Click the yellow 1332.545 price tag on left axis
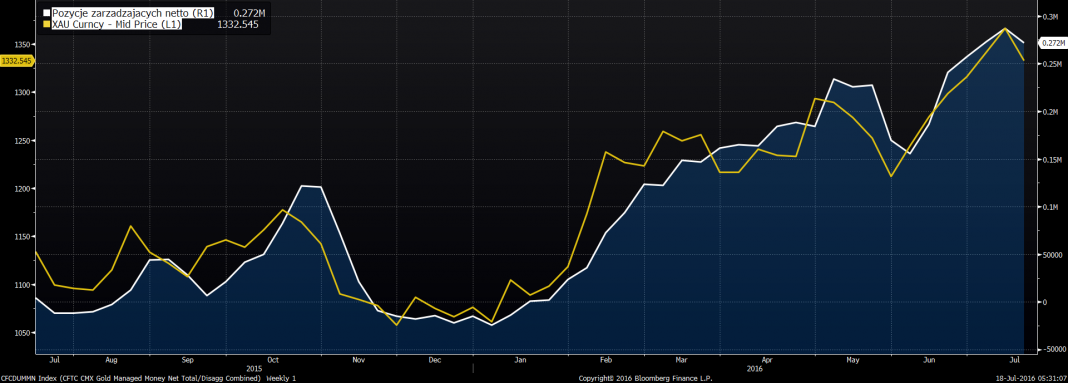Screen dimensions: 1068x383 click(17, 61)
